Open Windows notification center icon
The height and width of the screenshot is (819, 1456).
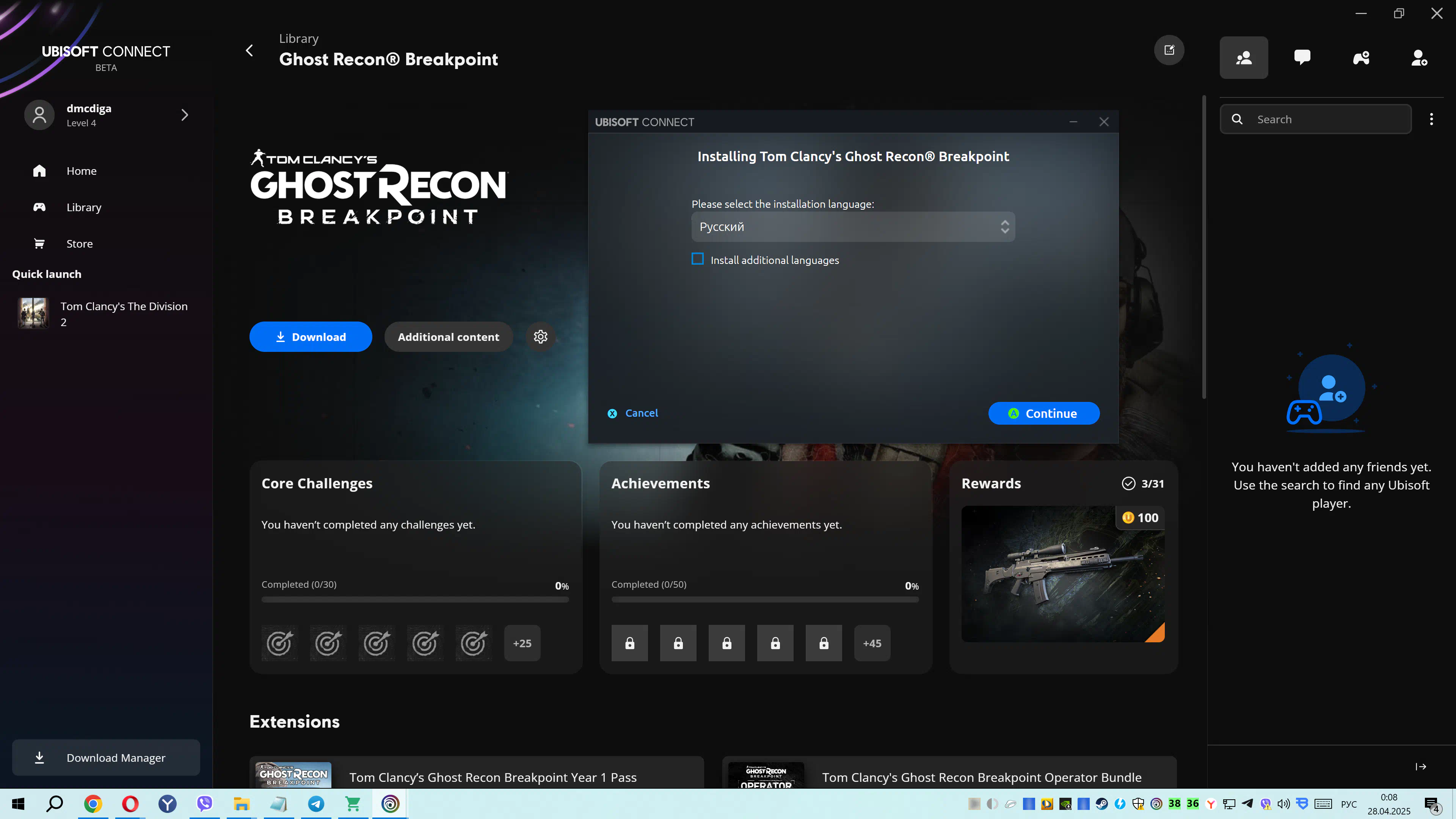pyautogui.click(x=1432, y=804)
